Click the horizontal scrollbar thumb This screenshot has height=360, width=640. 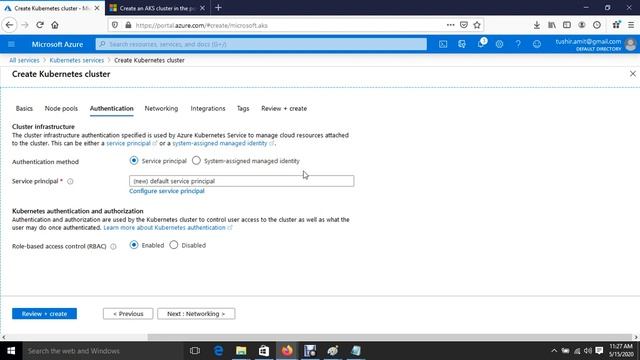(x=389, y=337)
